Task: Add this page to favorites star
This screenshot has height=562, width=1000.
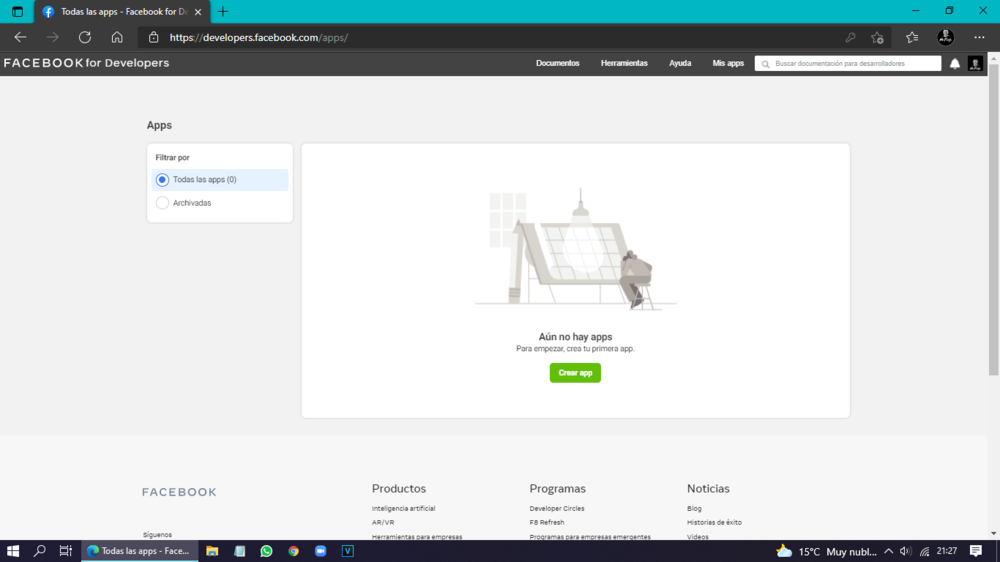Action: click(877, 37)
